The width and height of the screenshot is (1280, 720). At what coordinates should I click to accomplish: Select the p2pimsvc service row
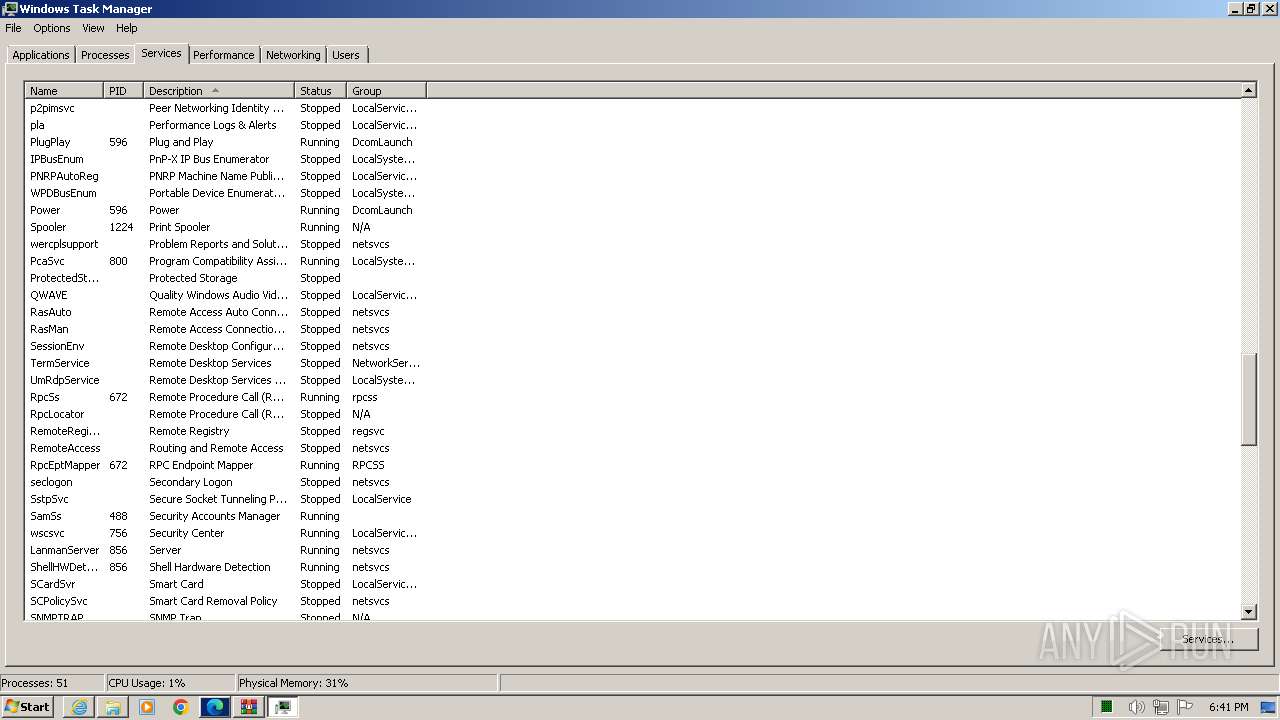click(x=226, y=108)
